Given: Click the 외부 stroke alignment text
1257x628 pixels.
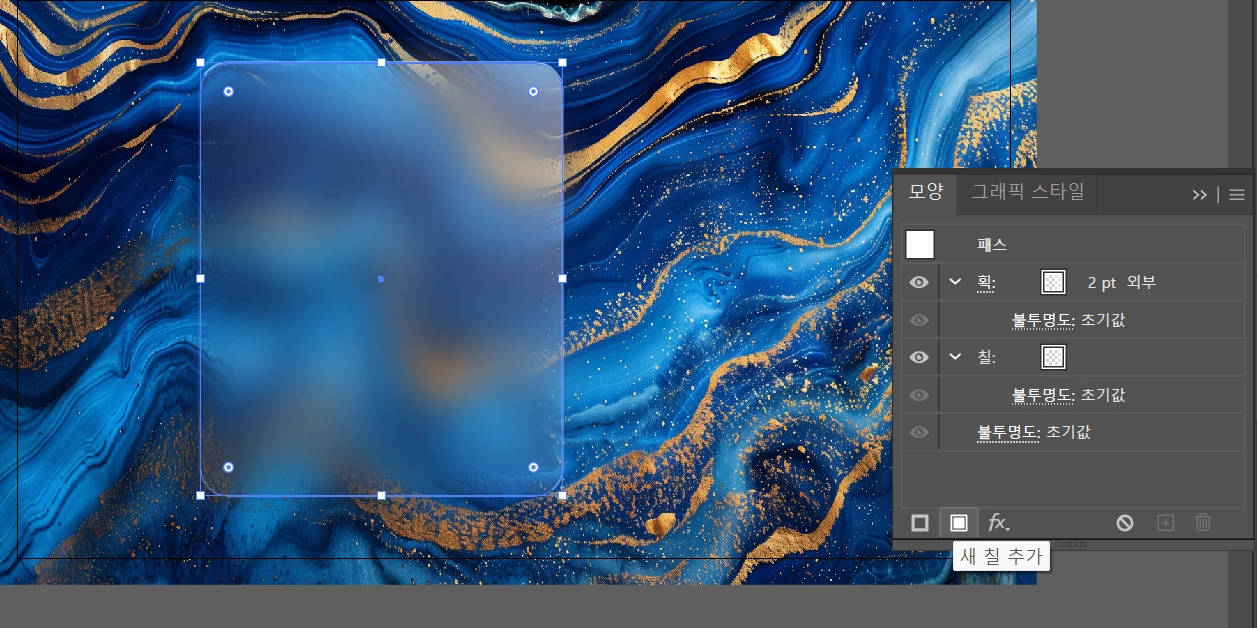Looking at the screenshot, I should coord(1141,283).
